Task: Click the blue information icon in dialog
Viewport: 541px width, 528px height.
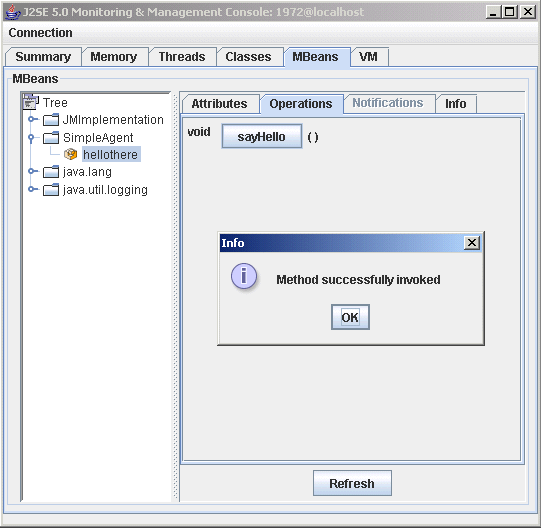Action: [244, 276]
